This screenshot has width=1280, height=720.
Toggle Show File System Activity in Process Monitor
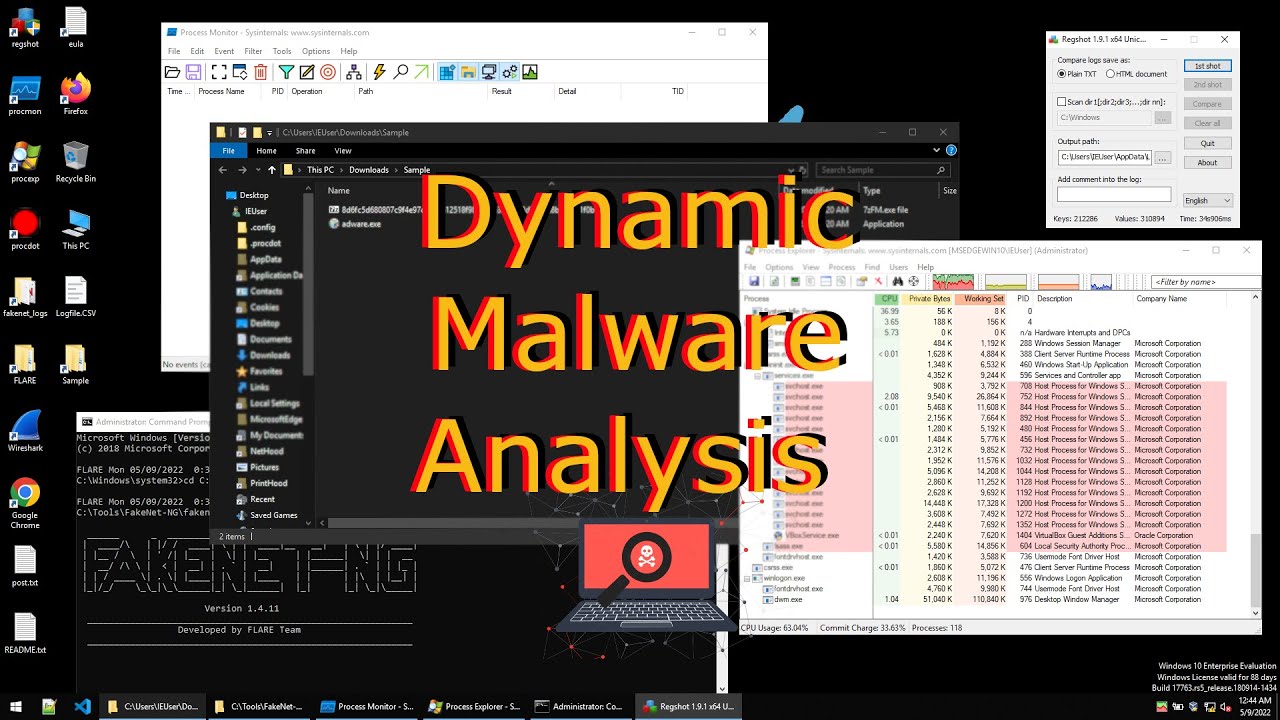467,72
